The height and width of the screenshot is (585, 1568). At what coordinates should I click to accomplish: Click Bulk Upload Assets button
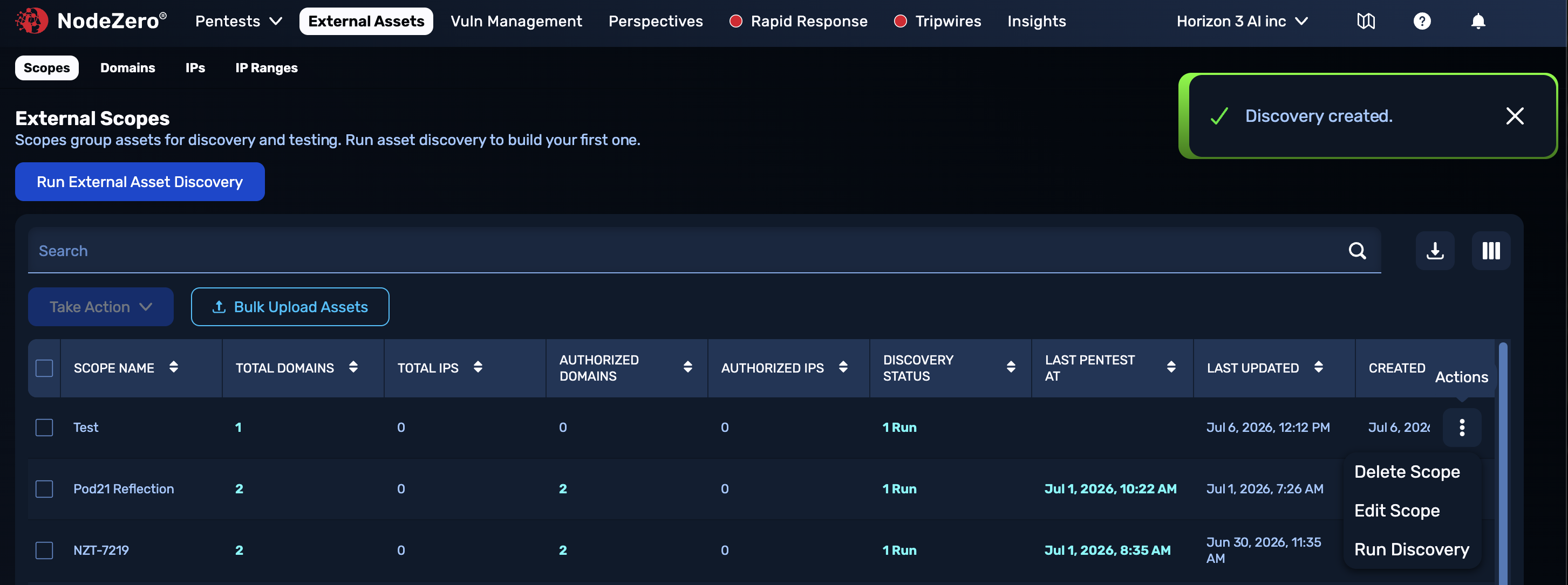[x=290, y=306]
